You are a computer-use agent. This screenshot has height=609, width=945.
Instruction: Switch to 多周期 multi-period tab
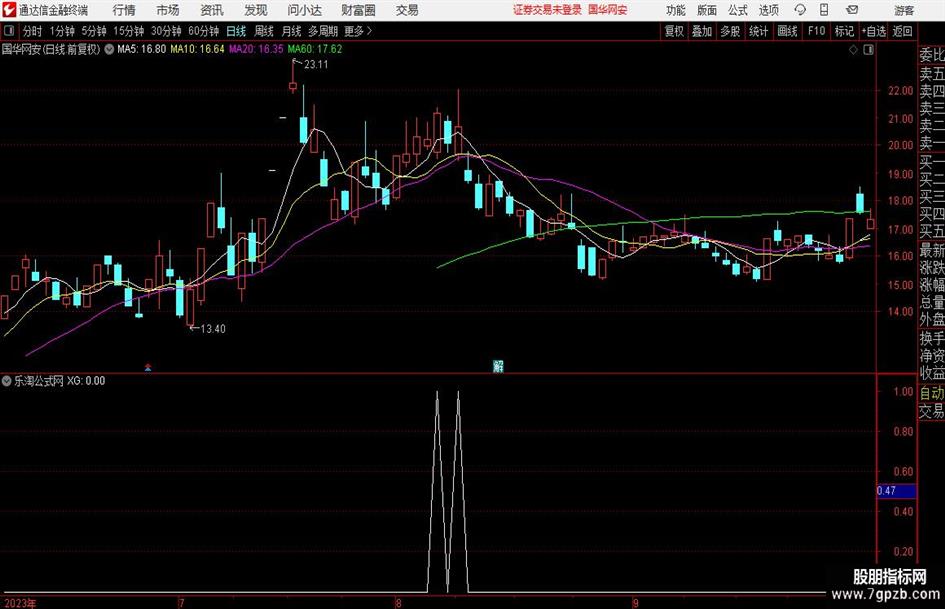click(323, 31)
